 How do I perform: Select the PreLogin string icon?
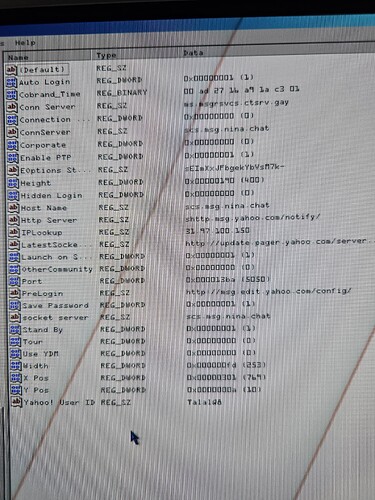pos(15,293)
